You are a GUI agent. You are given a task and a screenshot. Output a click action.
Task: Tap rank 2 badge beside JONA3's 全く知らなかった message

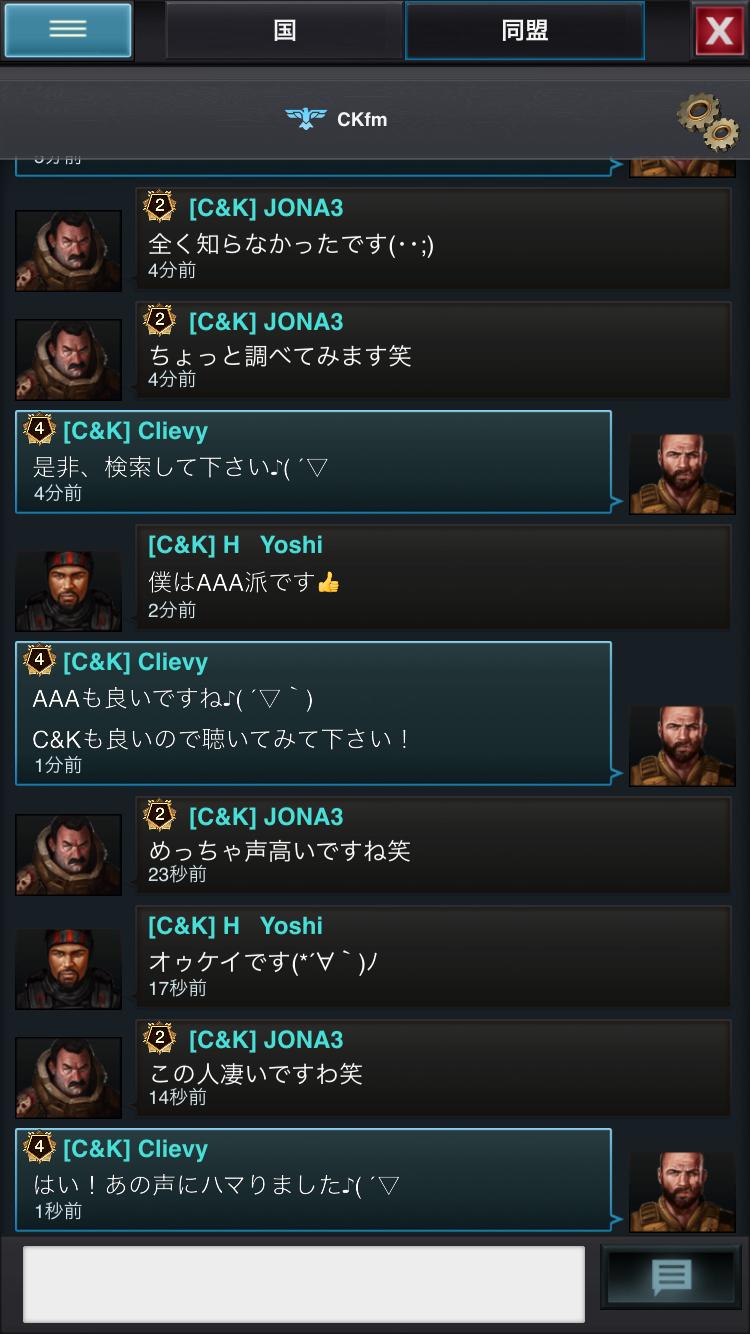click(x=160, y=207)
